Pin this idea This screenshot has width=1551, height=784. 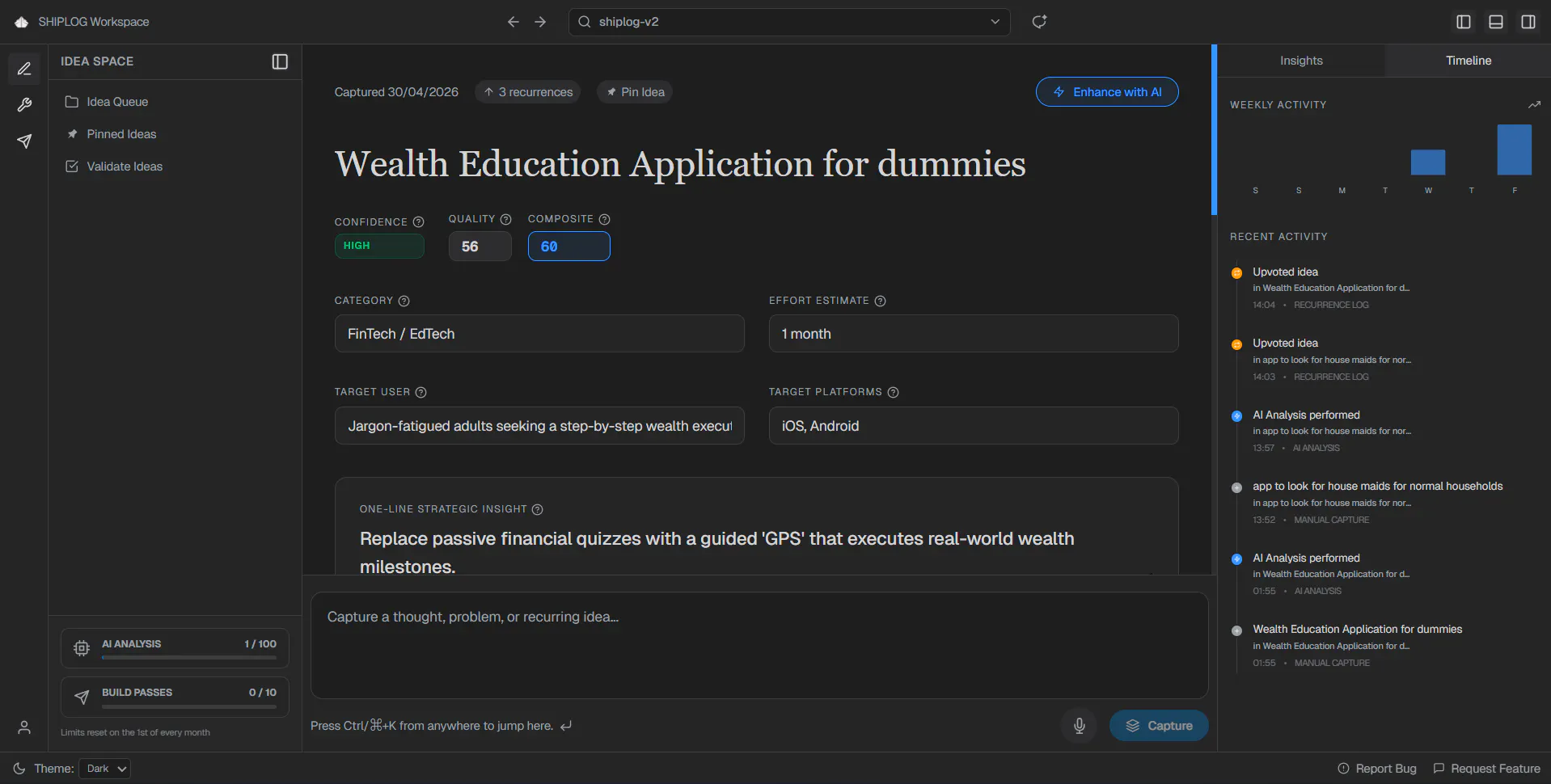pyautogui.click(x=635, y=92)
